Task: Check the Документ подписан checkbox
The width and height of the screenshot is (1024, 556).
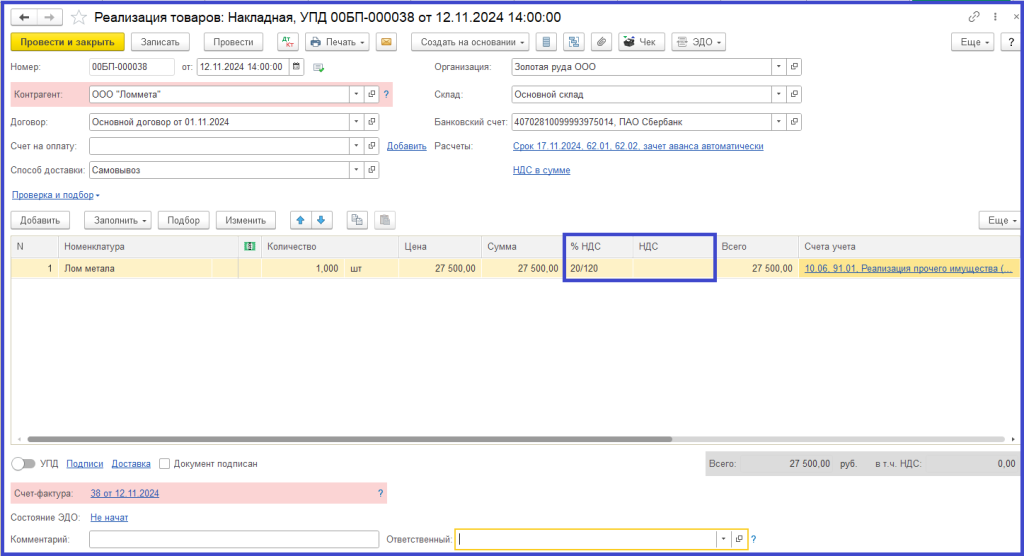Action: 165,464
